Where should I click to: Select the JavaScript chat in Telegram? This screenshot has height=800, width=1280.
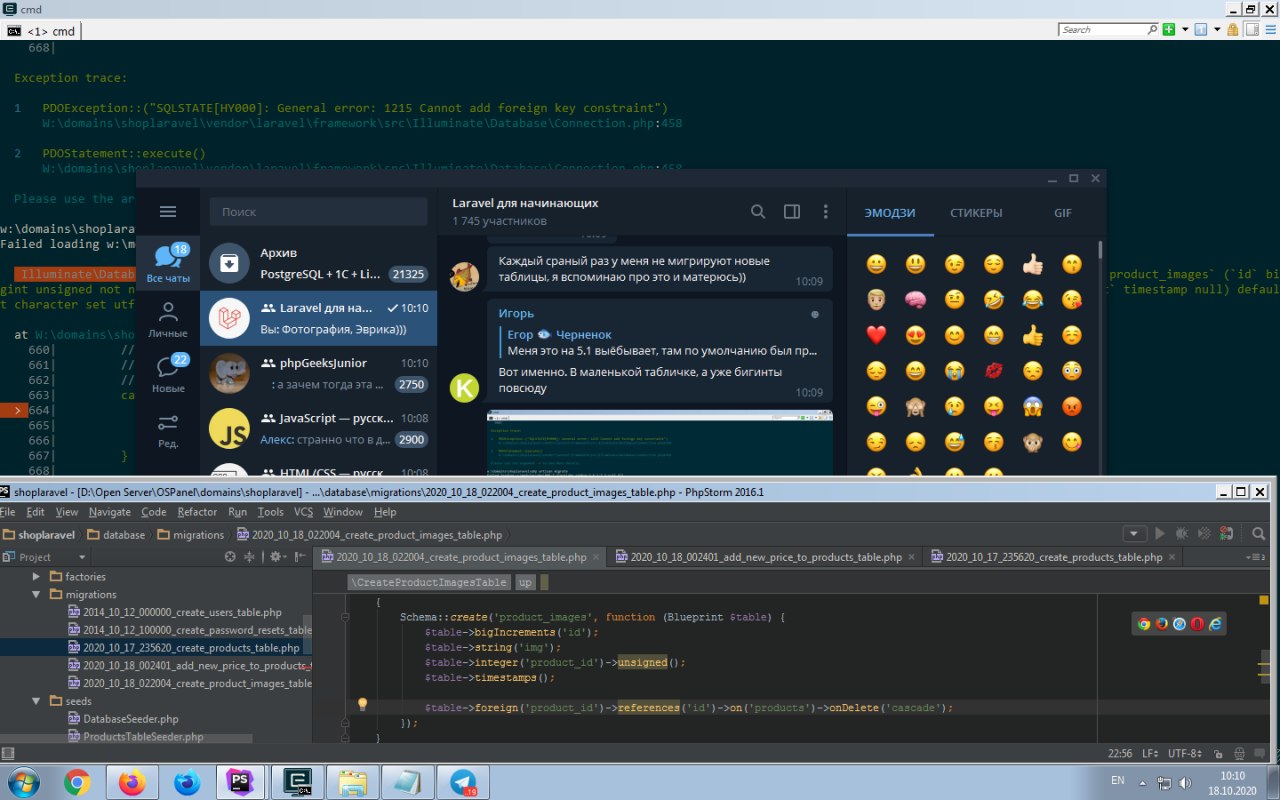[x=318, y=428]
